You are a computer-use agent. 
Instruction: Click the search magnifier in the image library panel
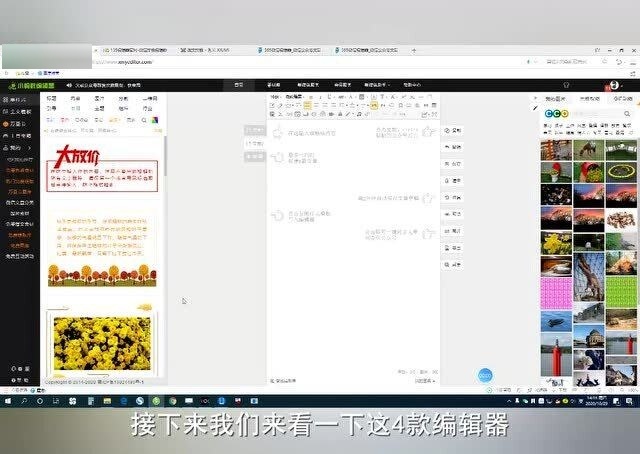click(627, 114)
